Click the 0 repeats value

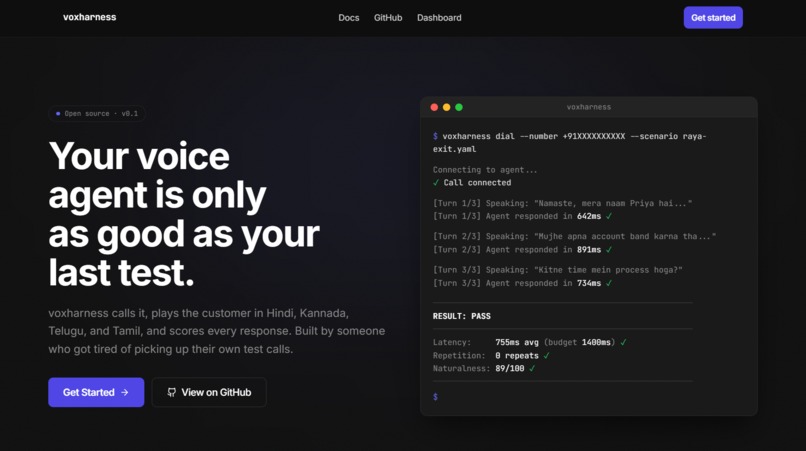(517, 356)
